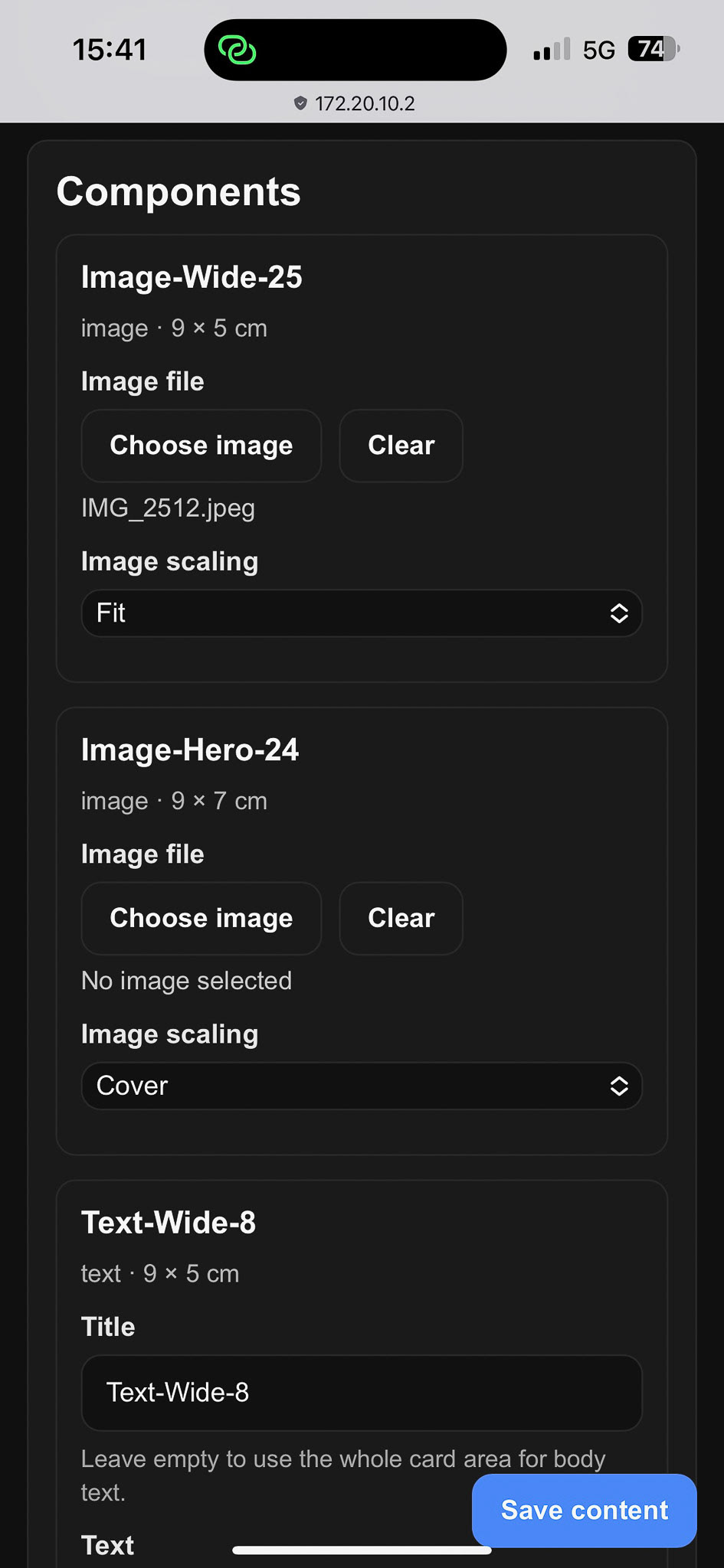
Task: Tap the Components heading
Action: [179, 191]
